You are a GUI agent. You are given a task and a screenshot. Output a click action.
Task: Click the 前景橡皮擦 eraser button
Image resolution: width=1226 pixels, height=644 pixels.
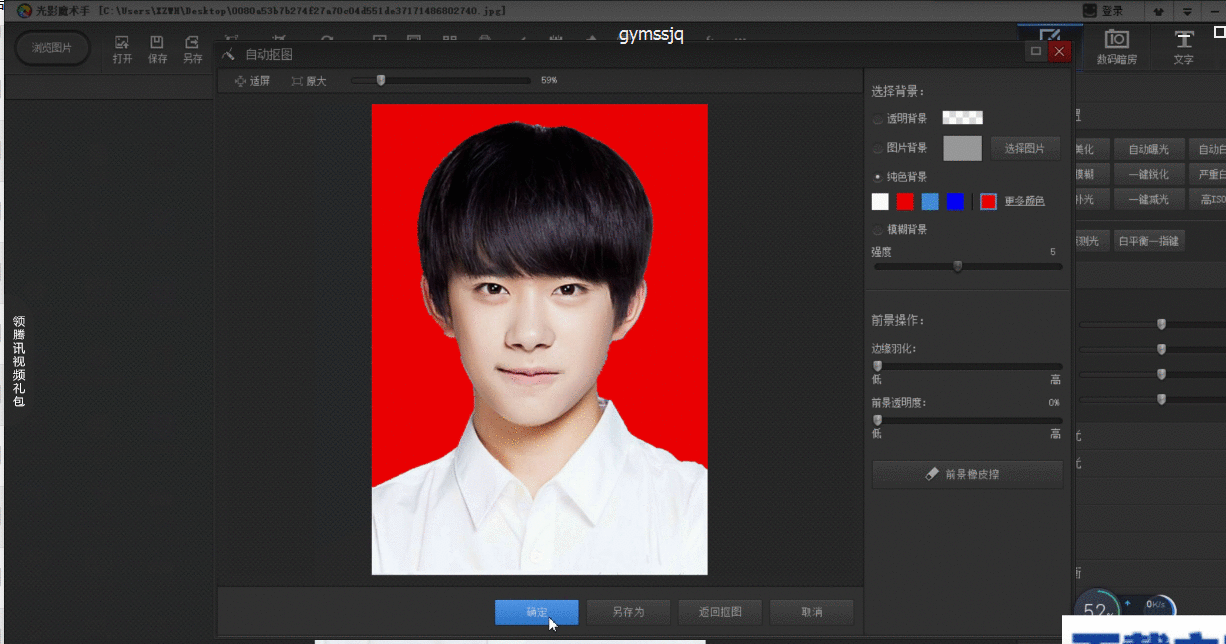point(967,474)
